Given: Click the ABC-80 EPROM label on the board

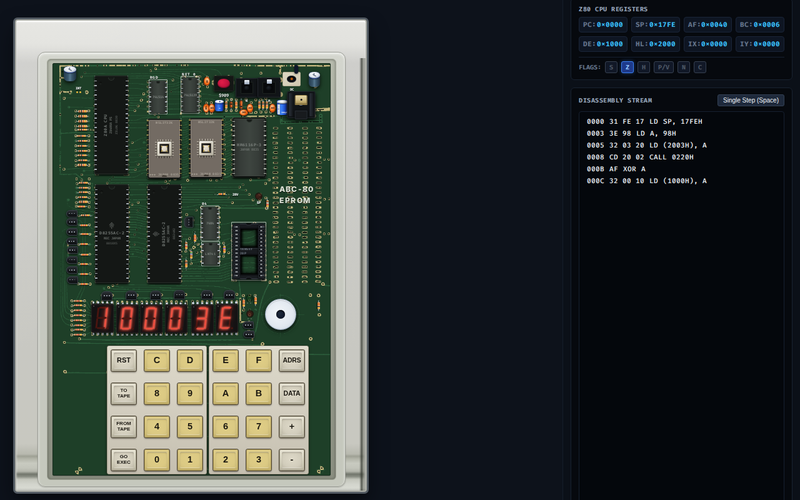Looking at the screenshot, I should coord(296,194).
